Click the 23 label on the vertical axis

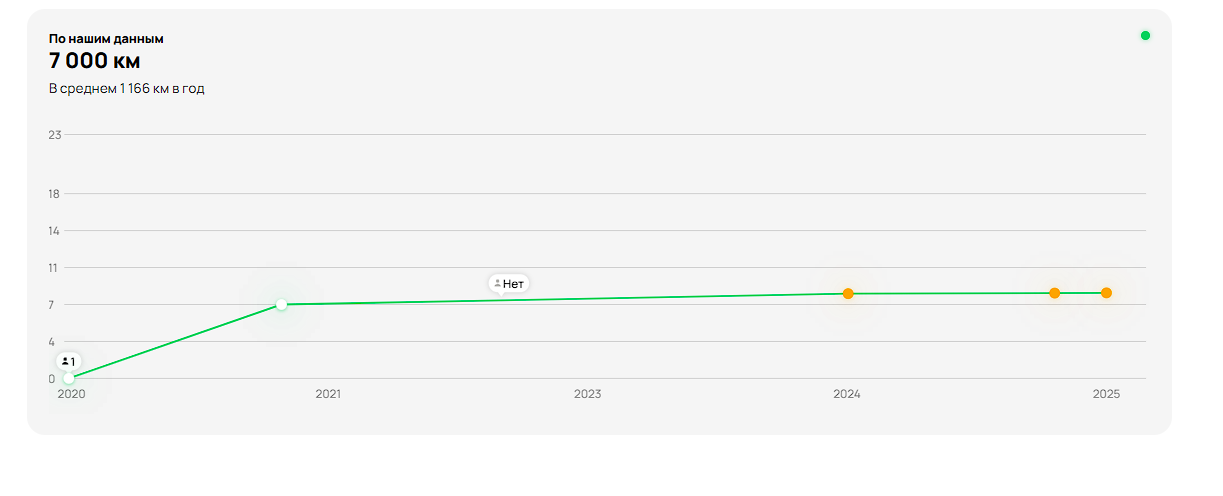click(55, 135)
